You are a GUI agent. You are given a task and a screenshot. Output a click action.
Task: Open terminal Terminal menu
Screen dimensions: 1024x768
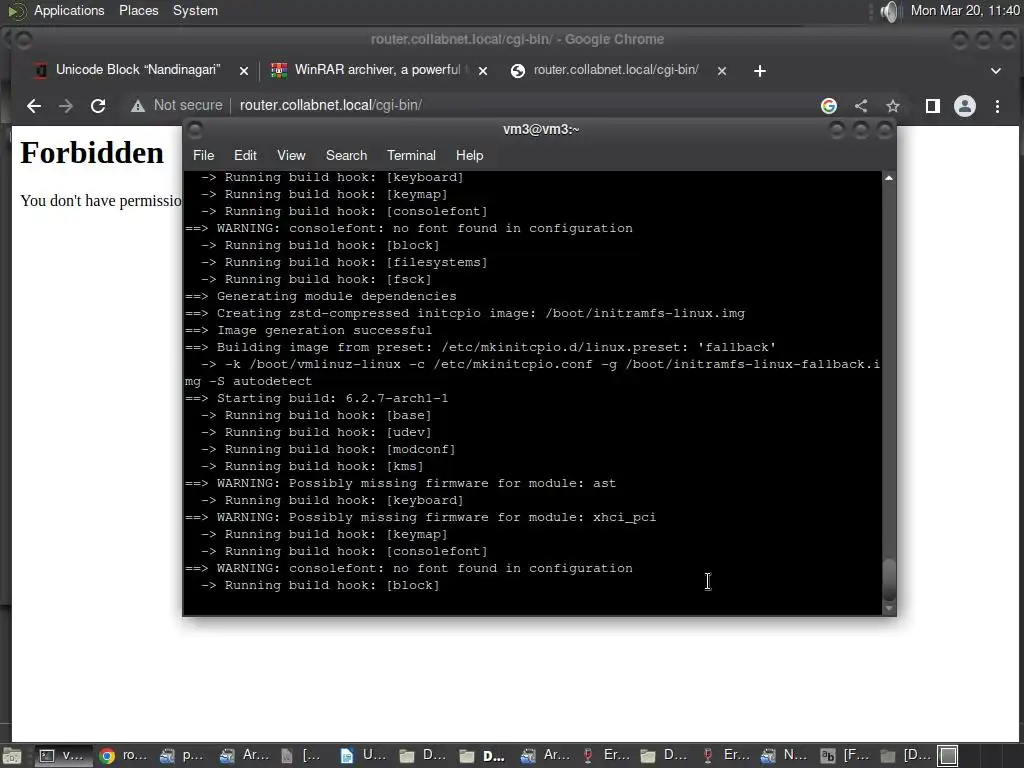click(411, 155)
